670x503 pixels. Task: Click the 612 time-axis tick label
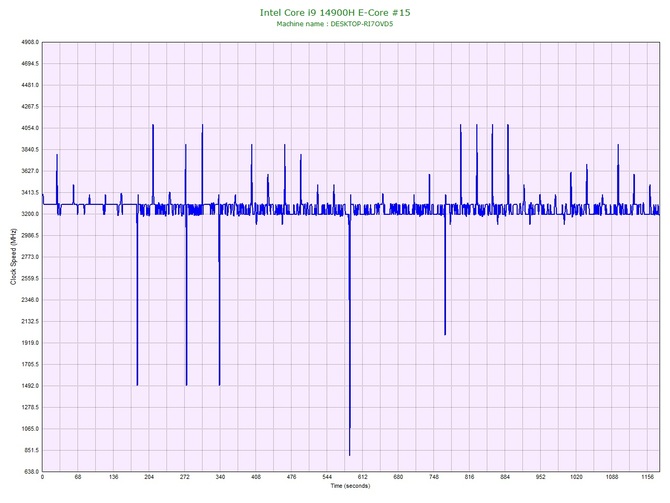coord(363,477)
